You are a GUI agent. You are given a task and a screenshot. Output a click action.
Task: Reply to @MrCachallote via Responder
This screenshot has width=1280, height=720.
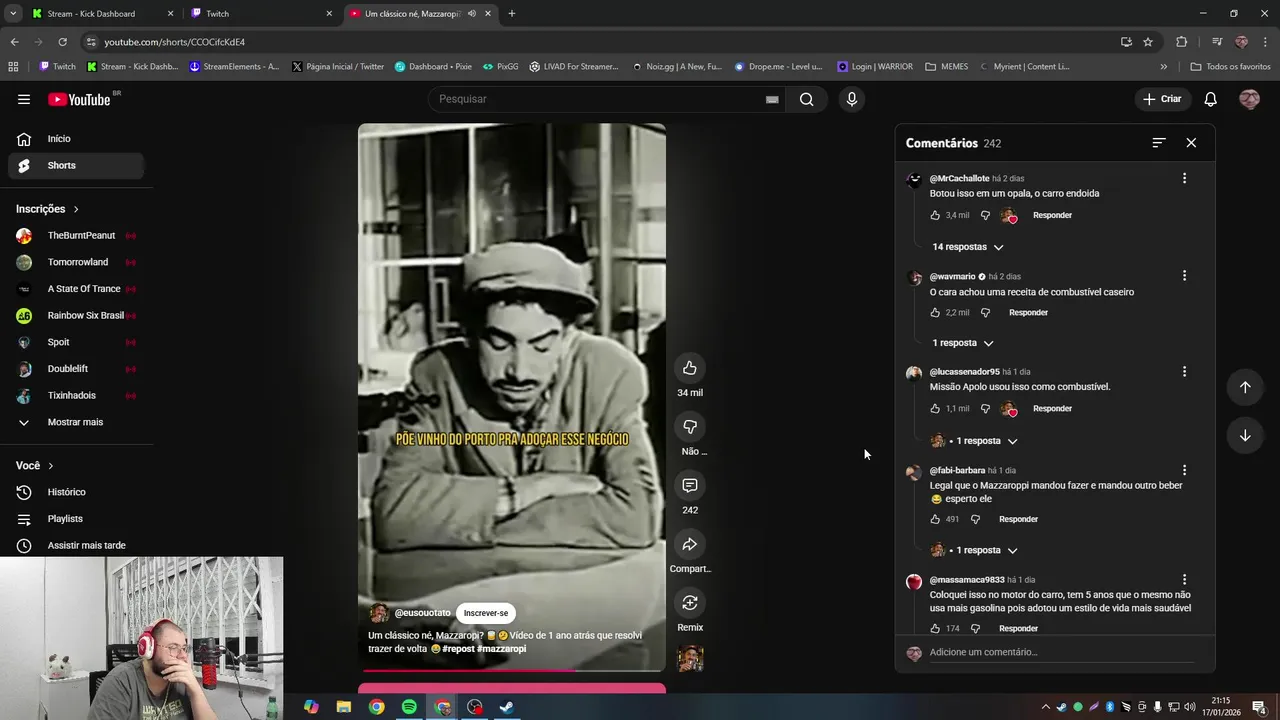tap(1052, 215)
